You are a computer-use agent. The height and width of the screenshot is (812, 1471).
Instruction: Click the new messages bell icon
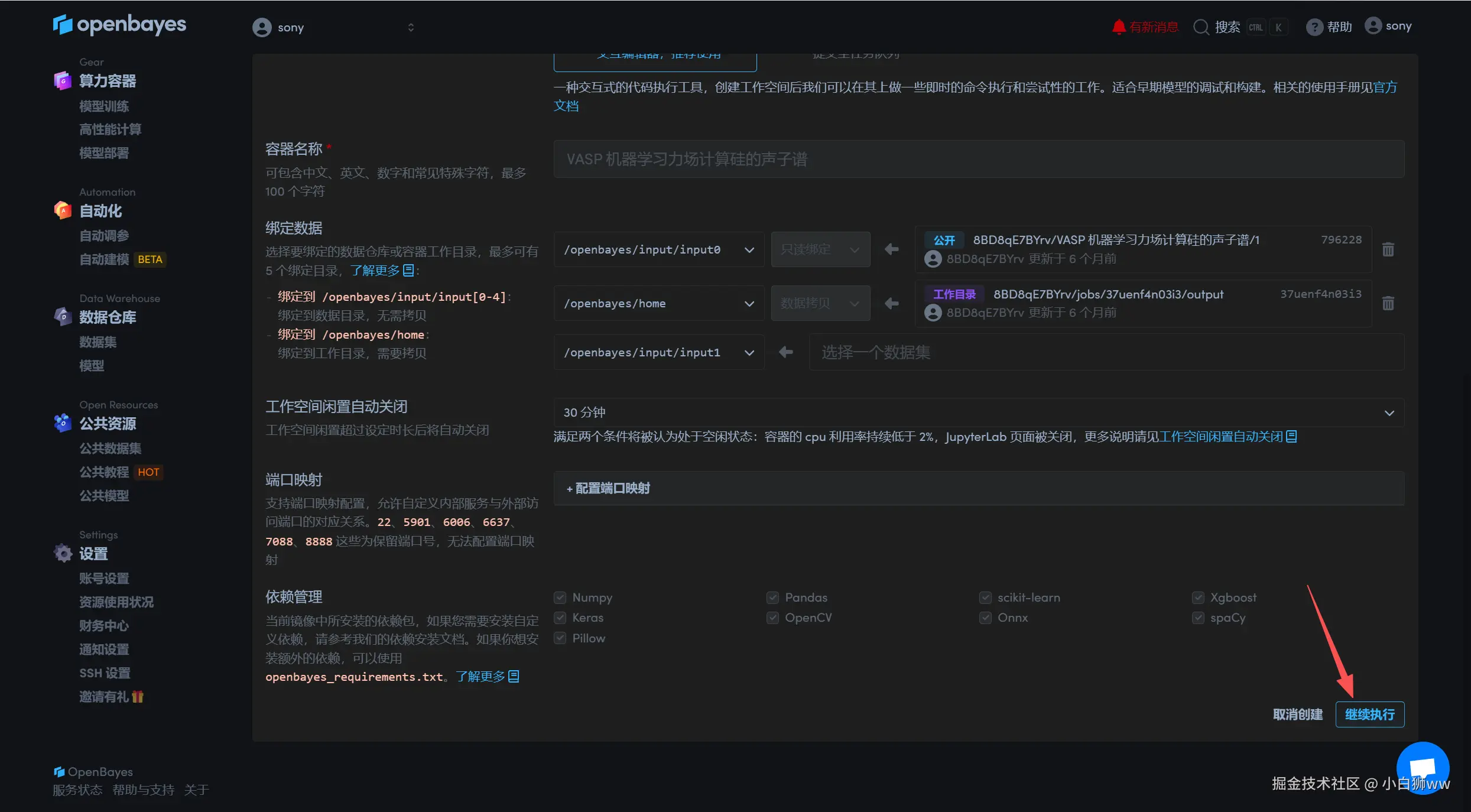(1118, 27)
